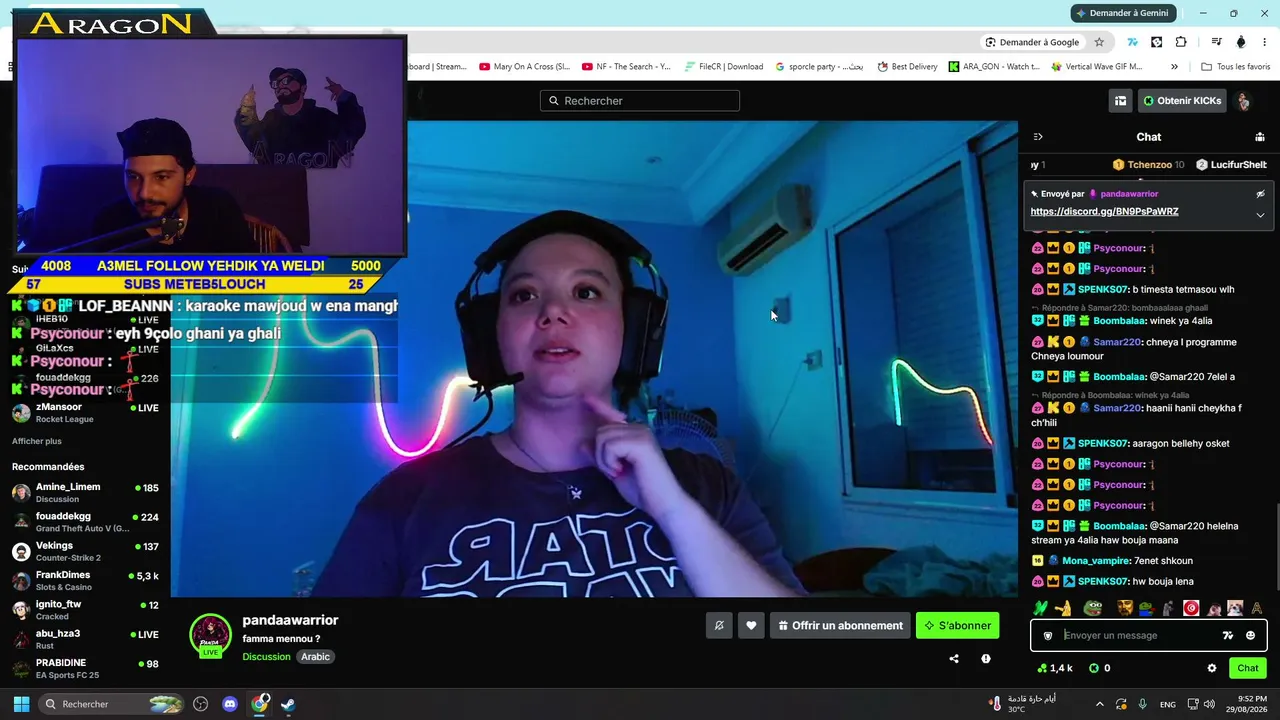This screenshot has width=1280, height=720.
Task: Click the channel points 1,4 k counter
Action: (x=1054, y=668)
